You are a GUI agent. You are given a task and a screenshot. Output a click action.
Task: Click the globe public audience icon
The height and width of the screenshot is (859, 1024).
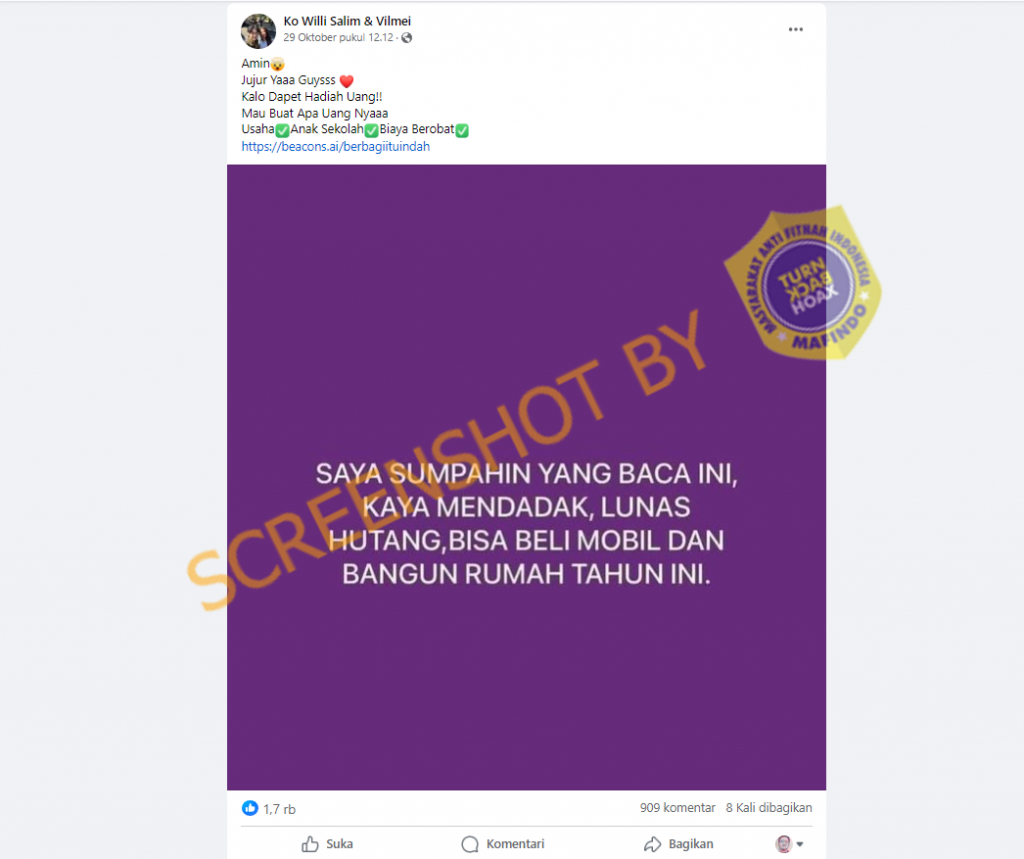(407, 38)
